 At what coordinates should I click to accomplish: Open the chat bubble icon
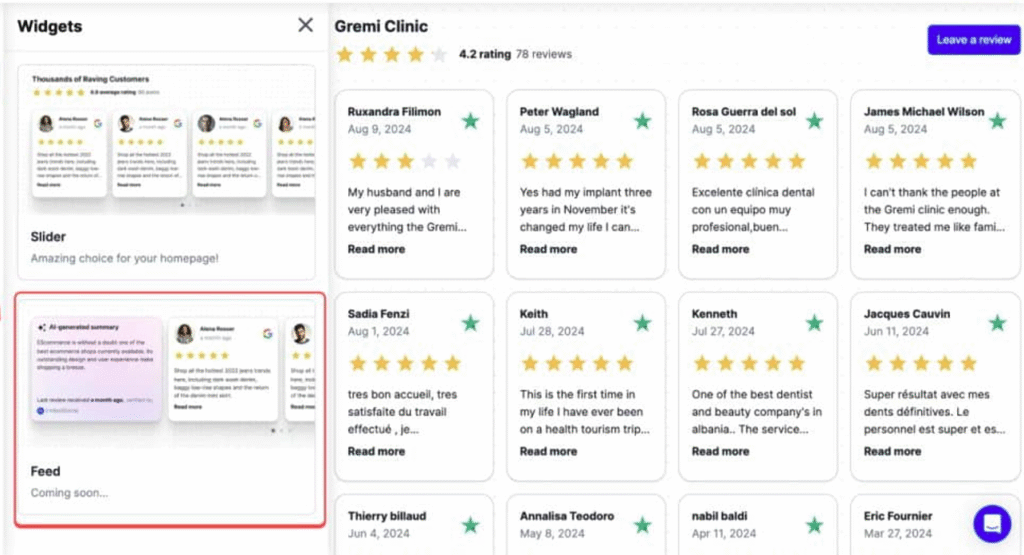[x=992, y=524]
